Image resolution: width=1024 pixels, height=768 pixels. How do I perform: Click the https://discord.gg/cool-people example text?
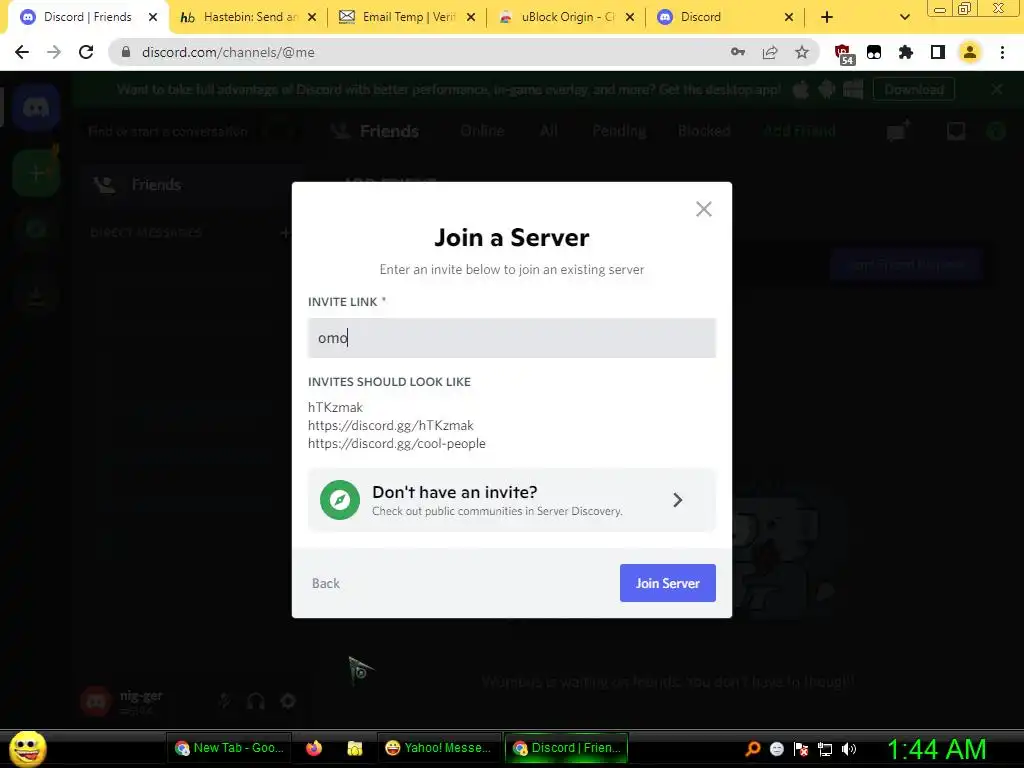point(396,443)
